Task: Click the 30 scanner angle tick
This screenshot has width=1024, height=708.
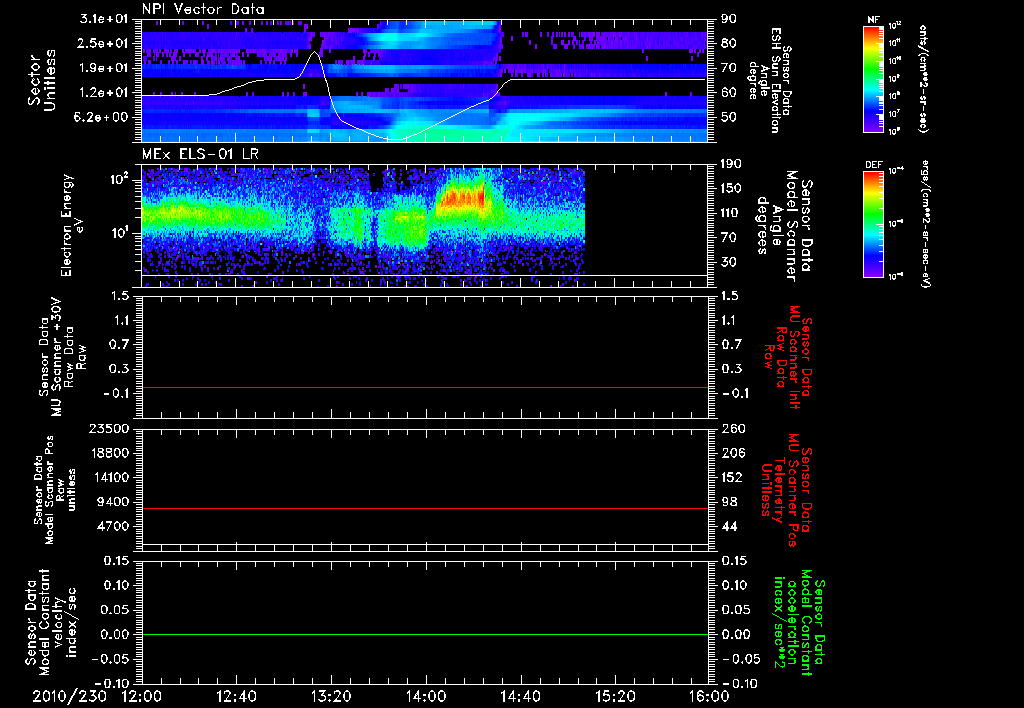Action: (x=729, y=262)
